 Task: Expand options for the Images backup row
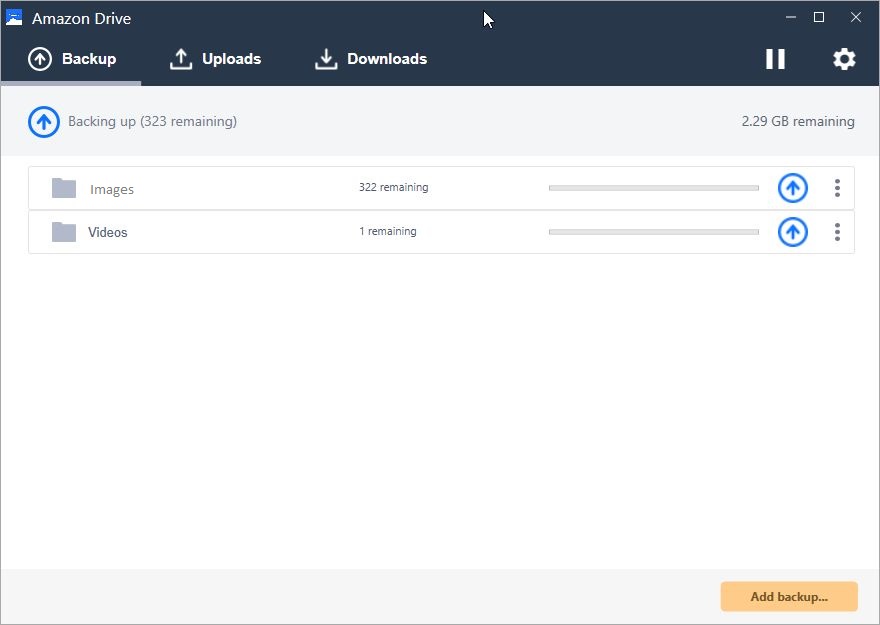pos(837,187)
